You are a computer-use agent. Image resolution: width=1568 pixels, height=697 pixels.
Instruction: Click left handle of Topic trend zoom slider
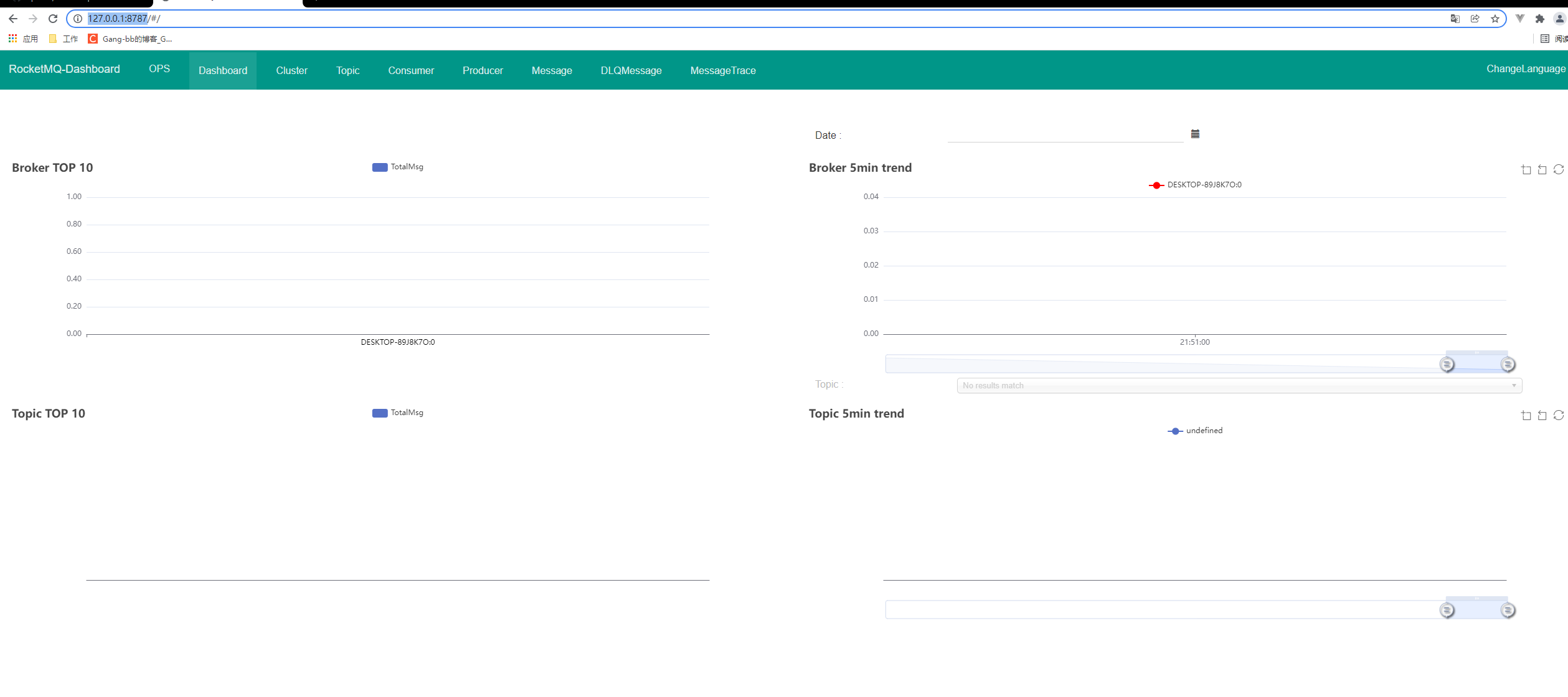click(x=1447, y=610)
